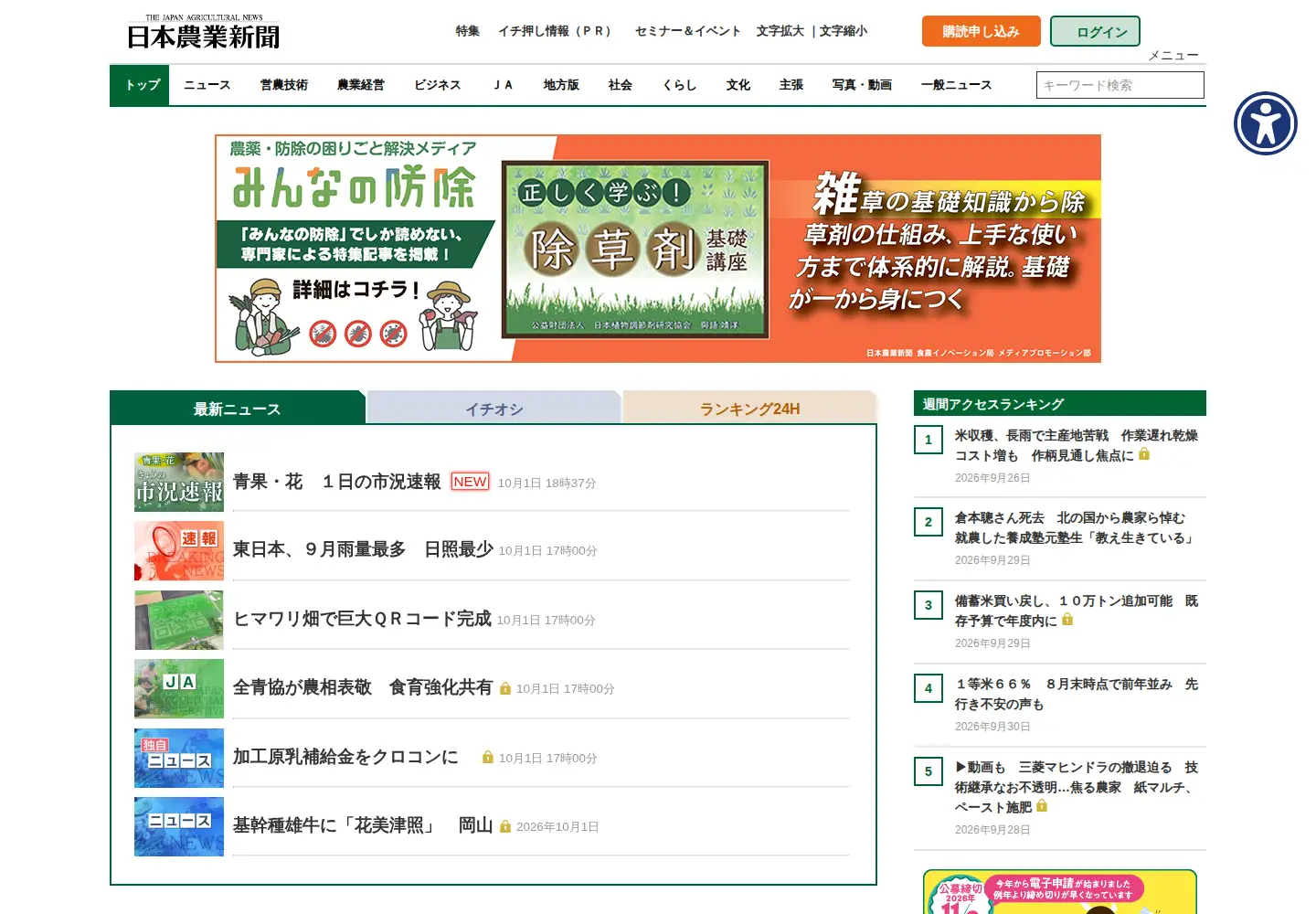Select くらし in the navigation bar
1316x914 pixels.
tap(680, 85)
